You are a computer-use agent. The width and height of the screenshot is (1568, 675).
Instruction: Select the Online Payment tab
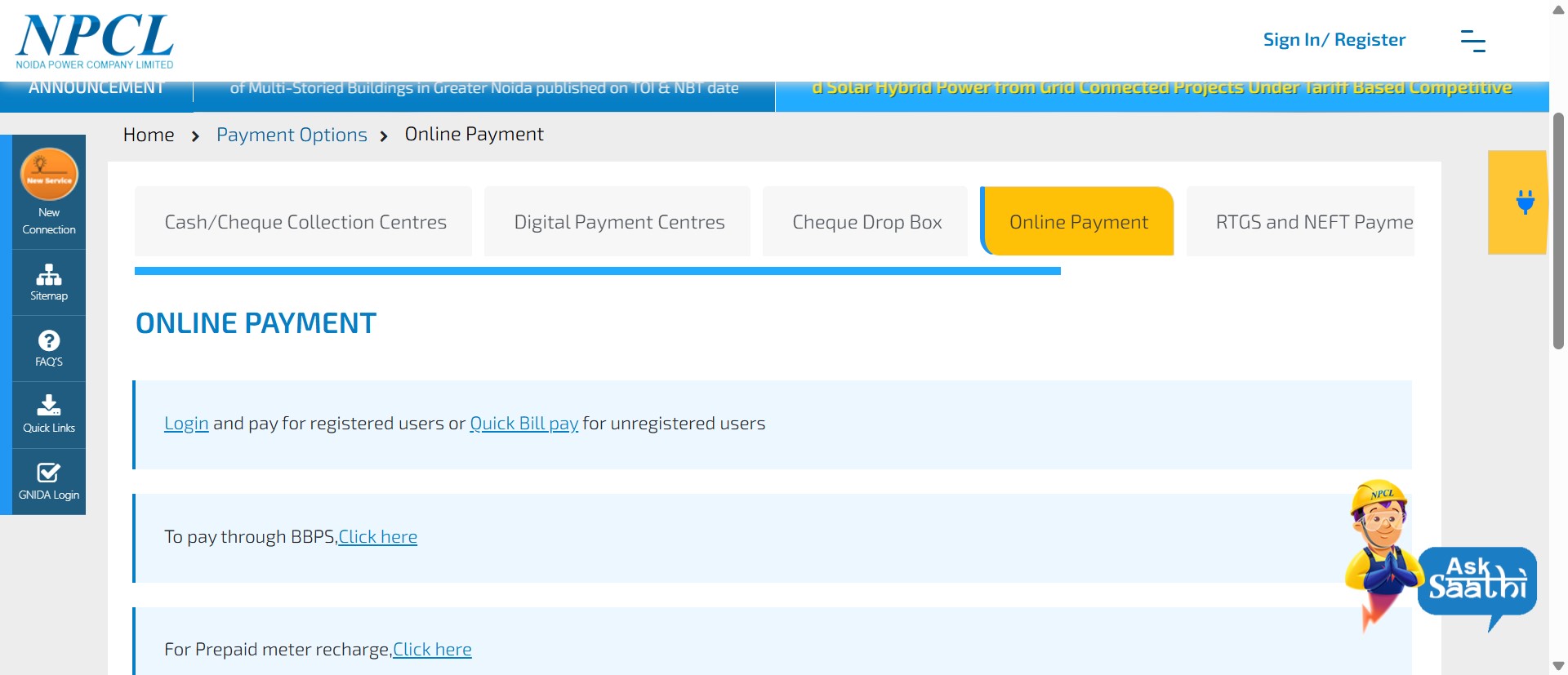coord(1078,222)
